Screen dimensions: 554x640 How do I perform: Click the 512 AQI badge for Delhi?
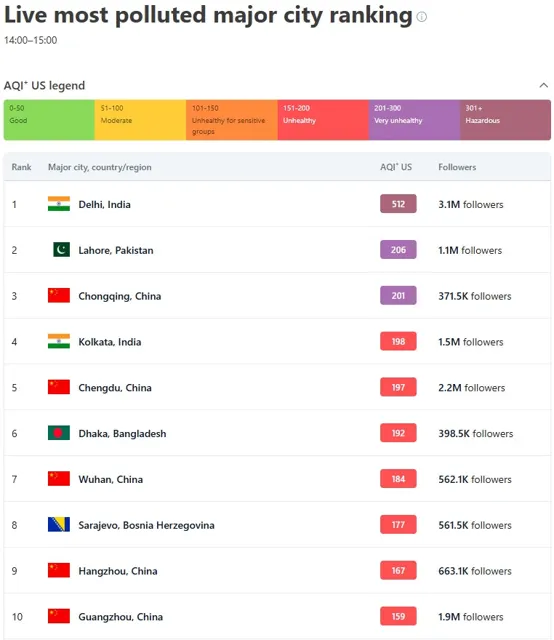click(398, 204)
